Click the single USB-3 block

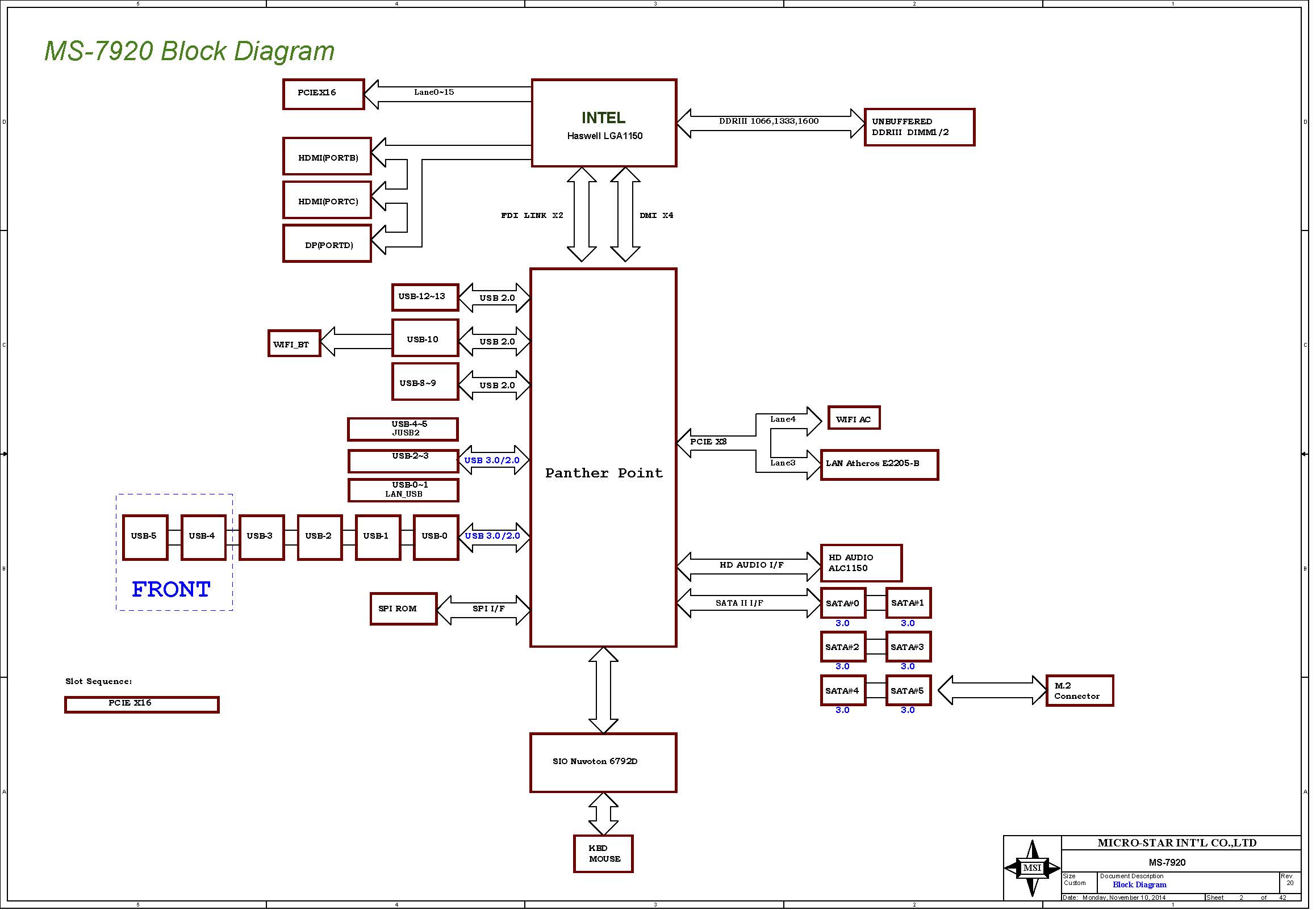pyautogui.click(x=262, y=538)
